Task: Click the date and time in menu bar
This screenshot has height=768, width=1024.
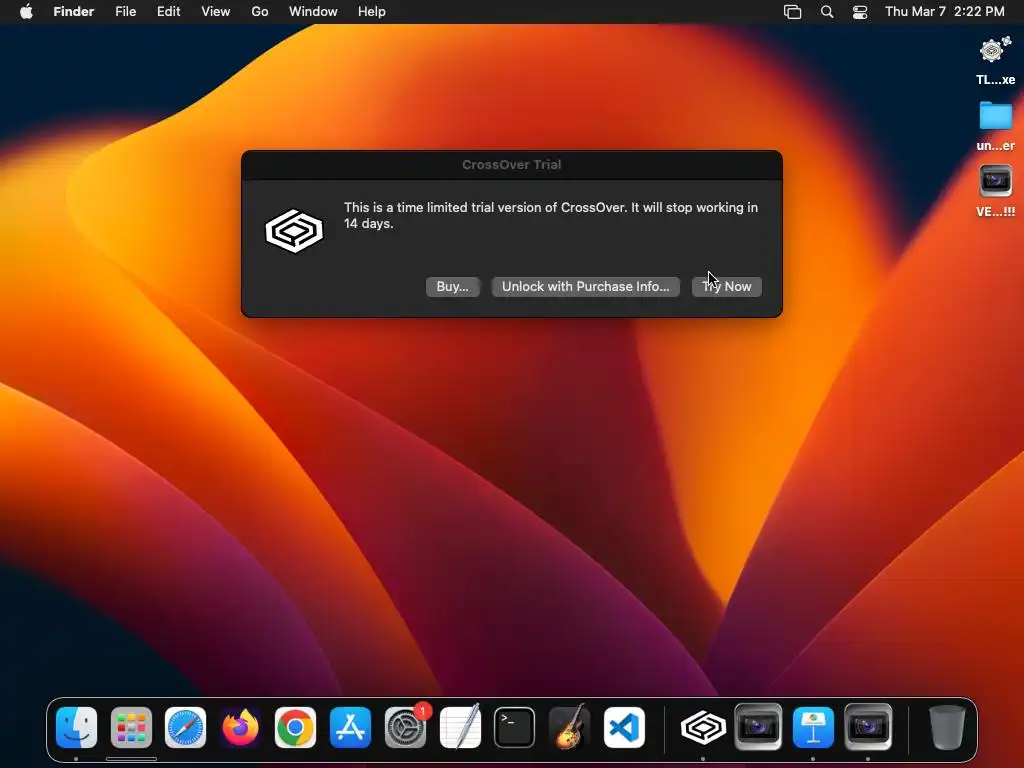Action: click(x=944, y=12)
